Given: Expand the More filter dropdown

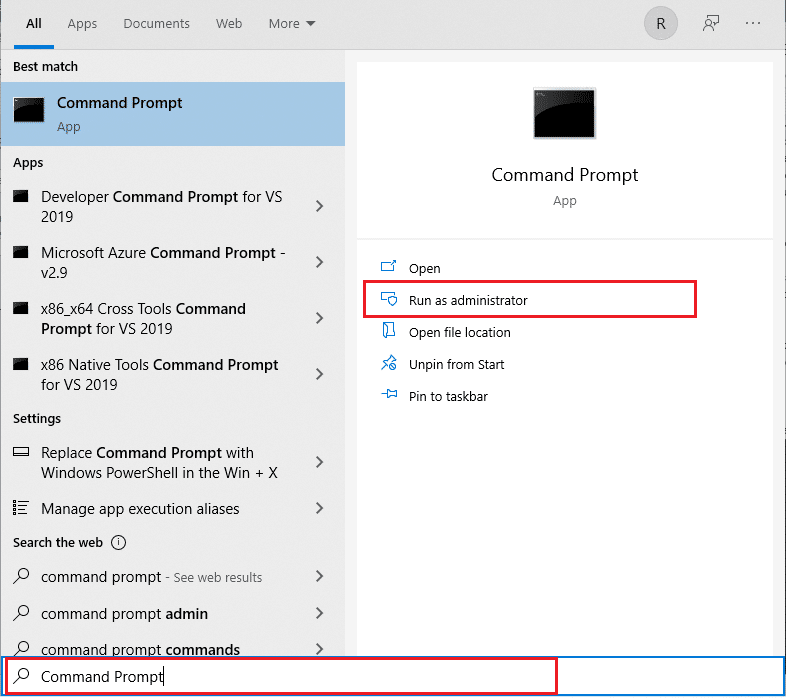Looking at the screenshot, I should [291, 24].
